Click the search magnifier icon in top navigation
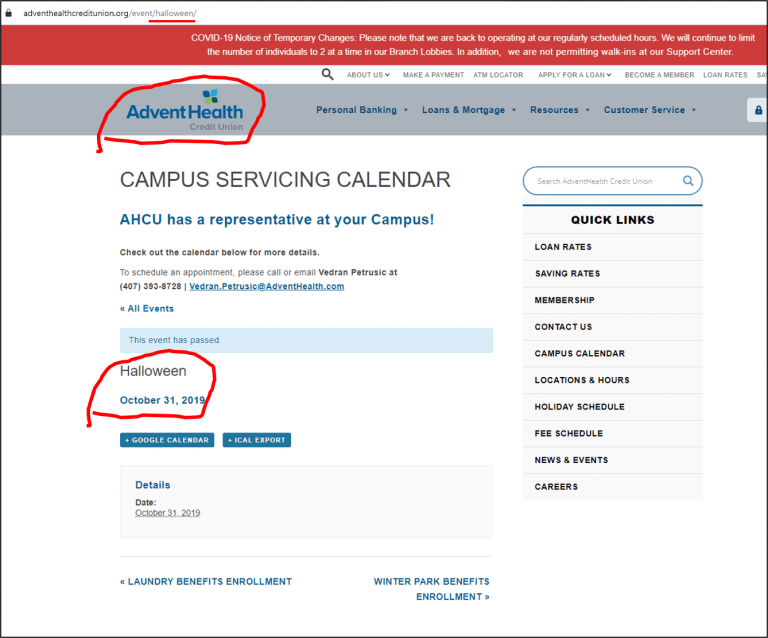 pyautogui.click(x=327, y=74)
